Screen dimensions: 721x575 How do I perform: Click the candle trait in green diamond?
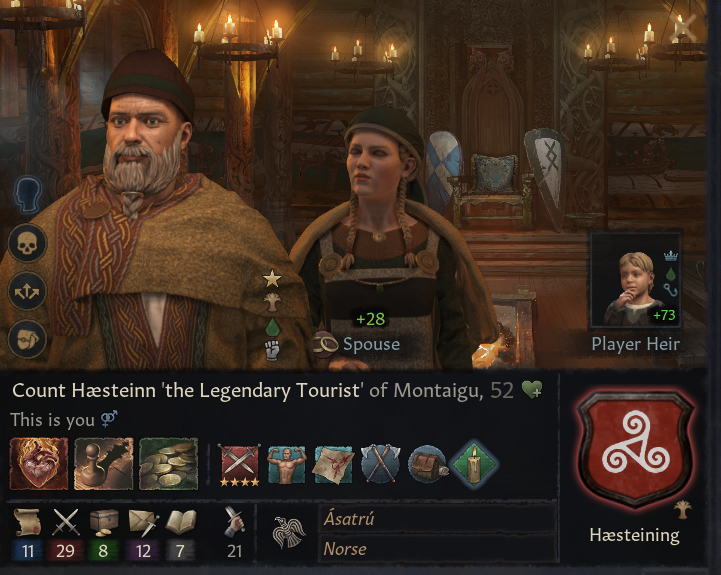pos(474,463)
